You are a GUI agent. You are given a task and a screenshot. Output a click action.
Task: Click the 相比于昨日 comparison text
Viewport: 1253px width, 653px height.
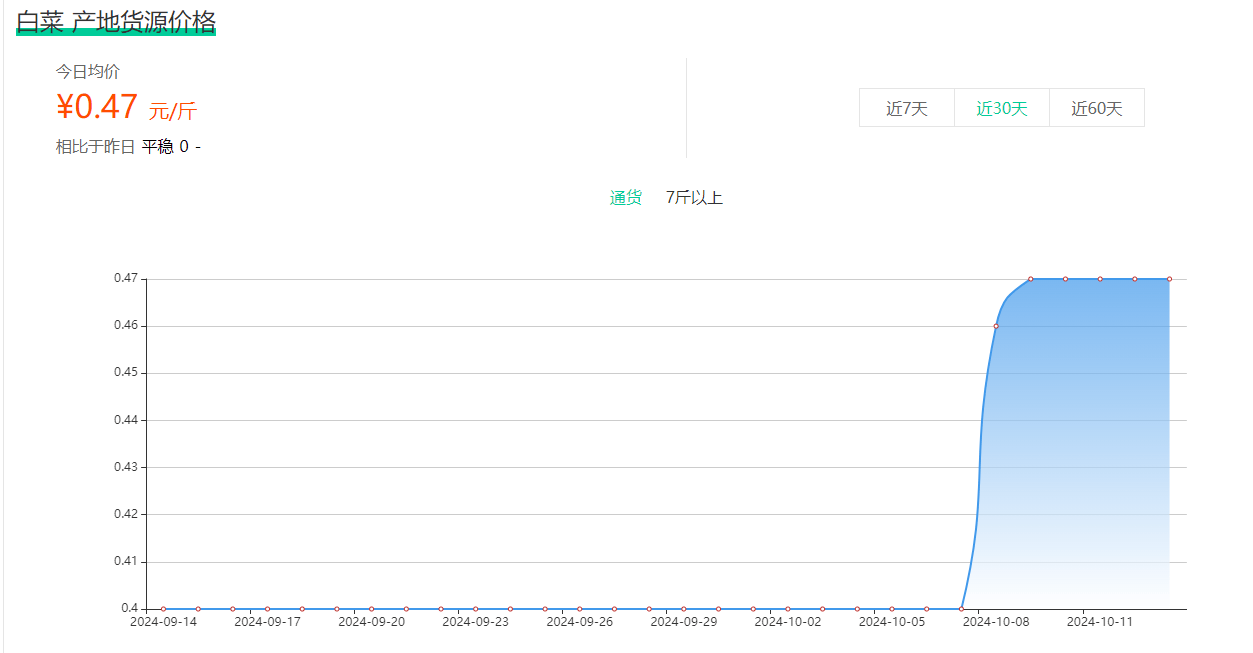[x=95, y=147]
